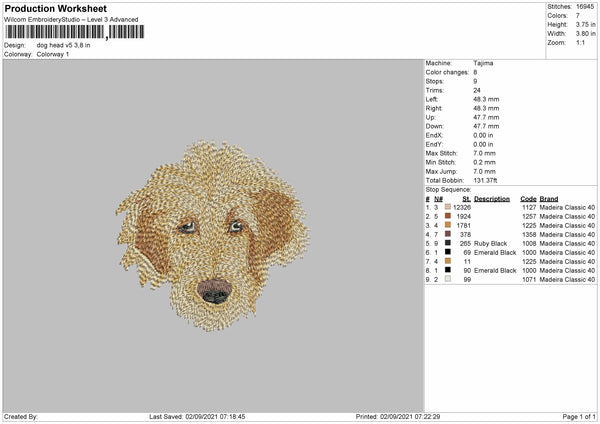This screenshot has height=424, width=600.
Task: Click the barcode under the Wilcom title
Action: 75,32
